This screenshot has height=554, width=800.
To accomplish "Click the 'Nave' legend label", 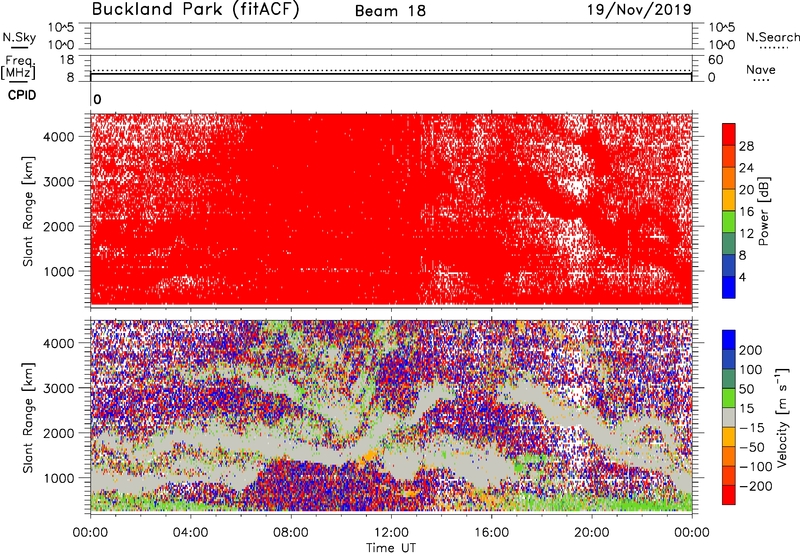I will tap(761, 70).
